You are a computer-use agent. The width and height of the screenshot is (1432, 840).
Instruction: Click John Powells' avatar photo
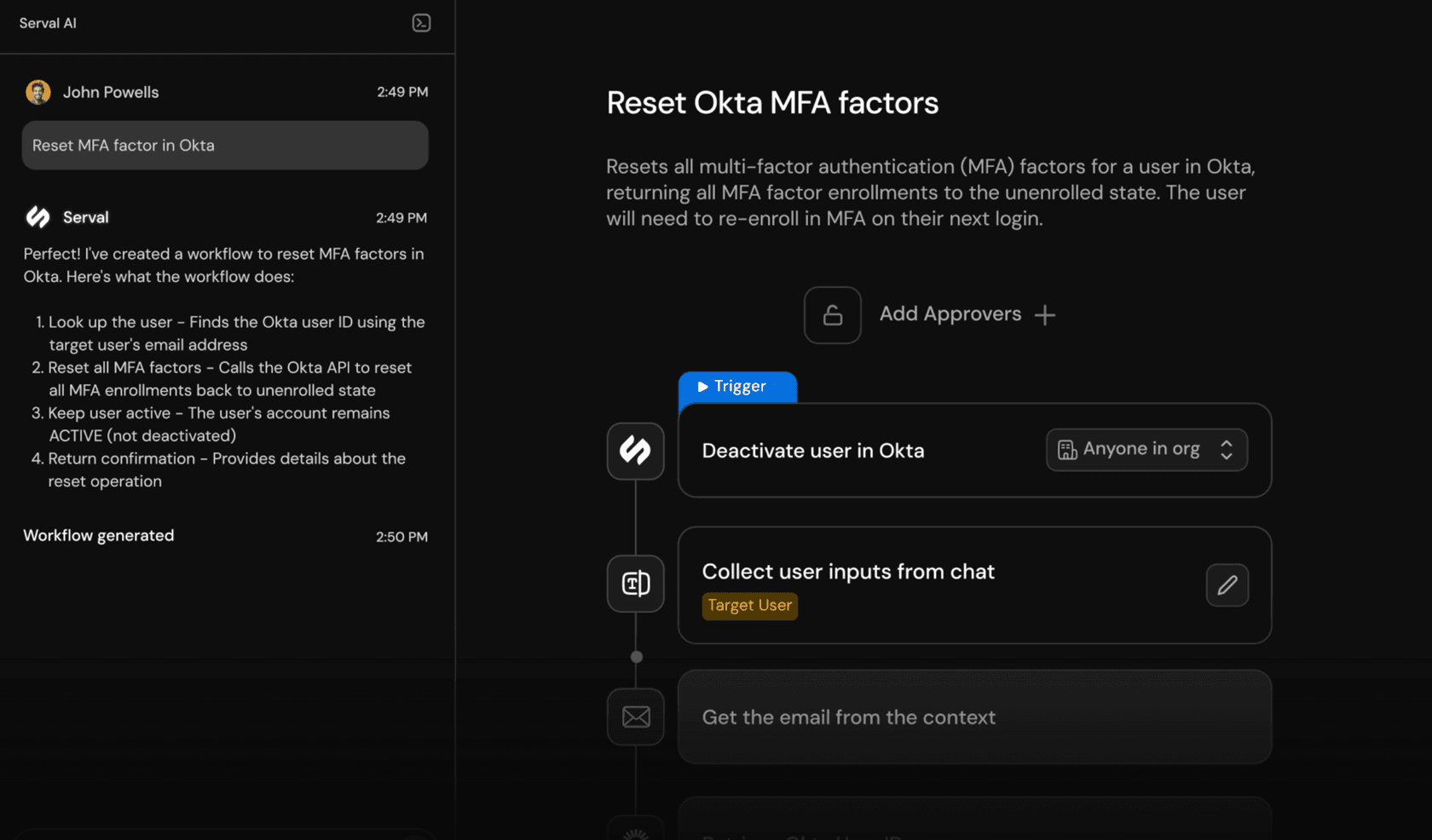(38, 92)
